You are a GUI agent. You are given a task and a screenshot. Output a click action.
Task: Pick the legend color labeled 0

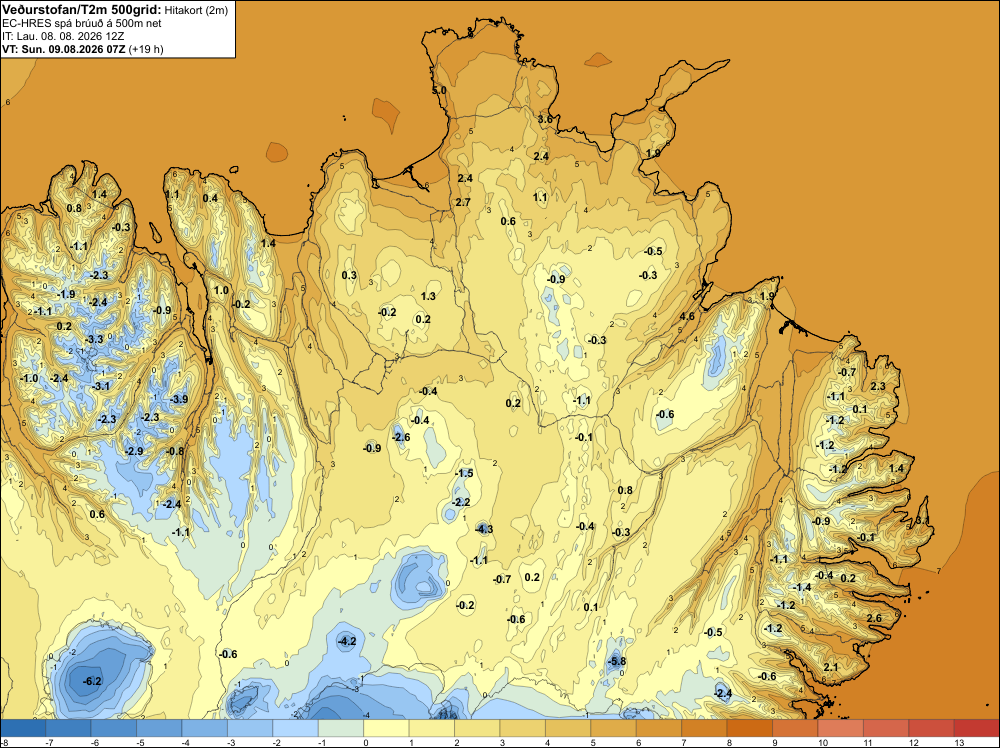click(386, 728)
